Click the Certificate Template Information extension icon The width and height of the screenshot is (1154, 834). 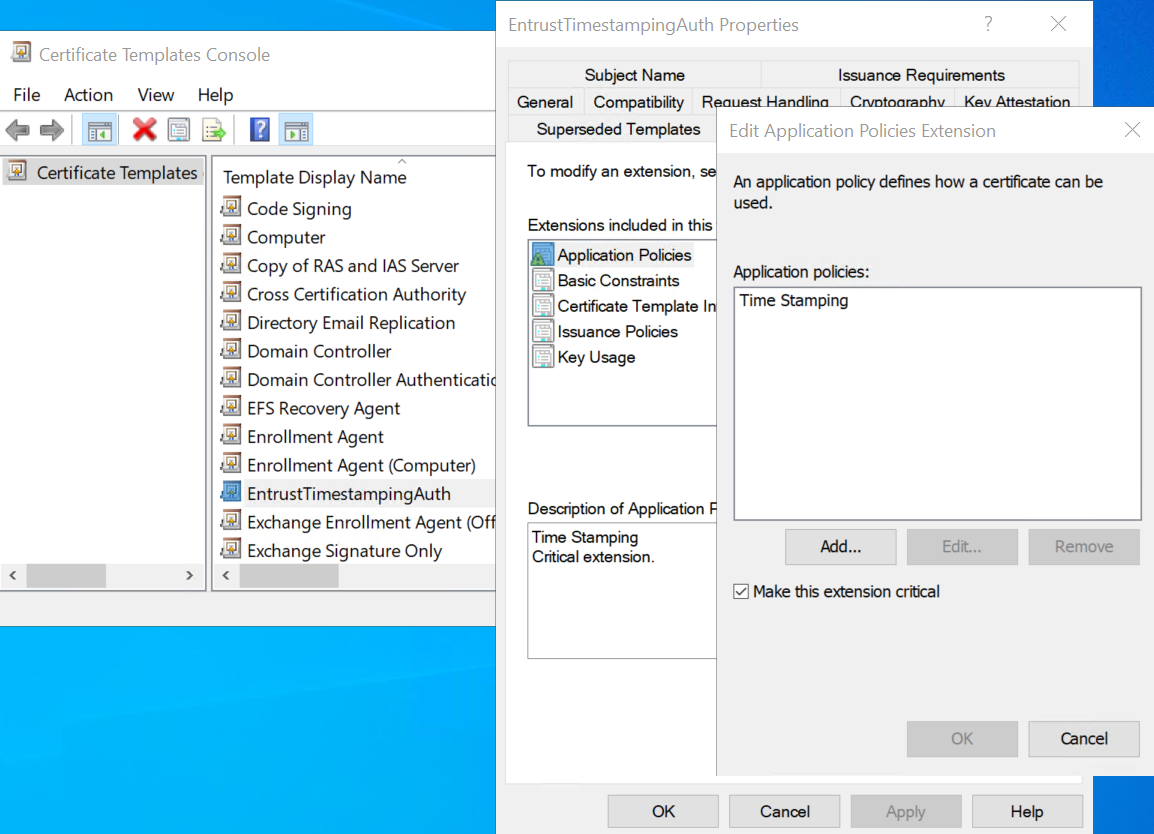542,305
